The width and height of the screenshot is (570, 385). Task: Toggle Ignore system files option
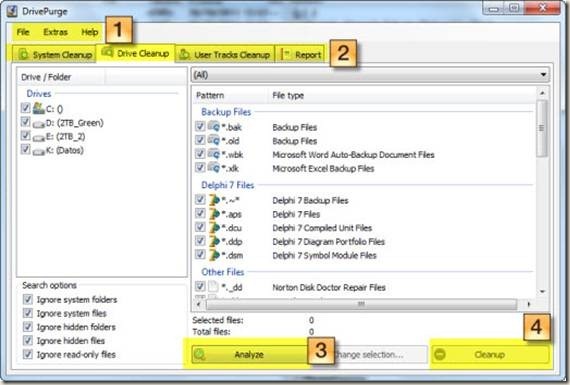coord(28,313)
